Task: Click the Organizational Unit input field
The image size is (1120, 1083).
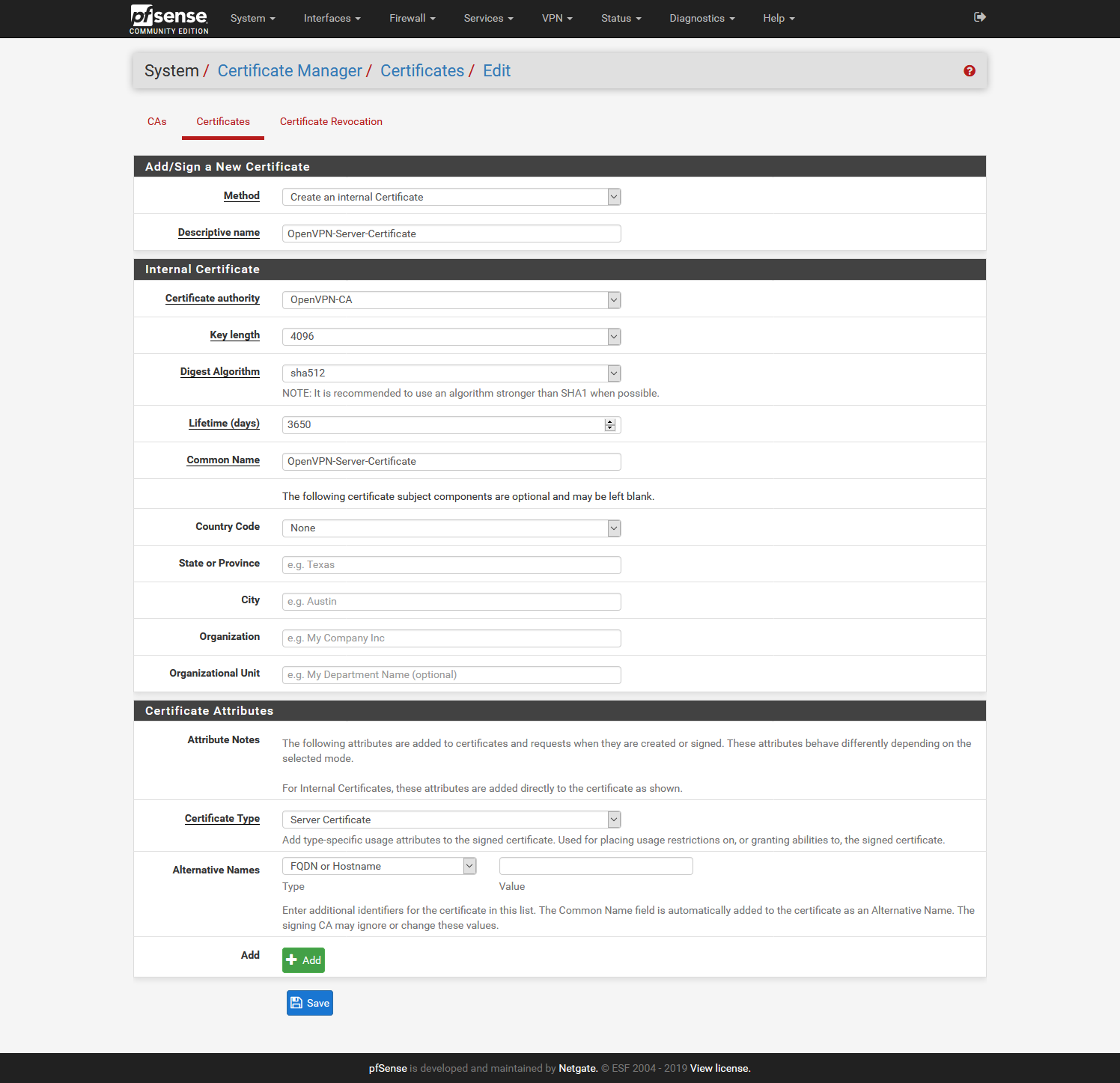Action: click(x=451, y=674)
